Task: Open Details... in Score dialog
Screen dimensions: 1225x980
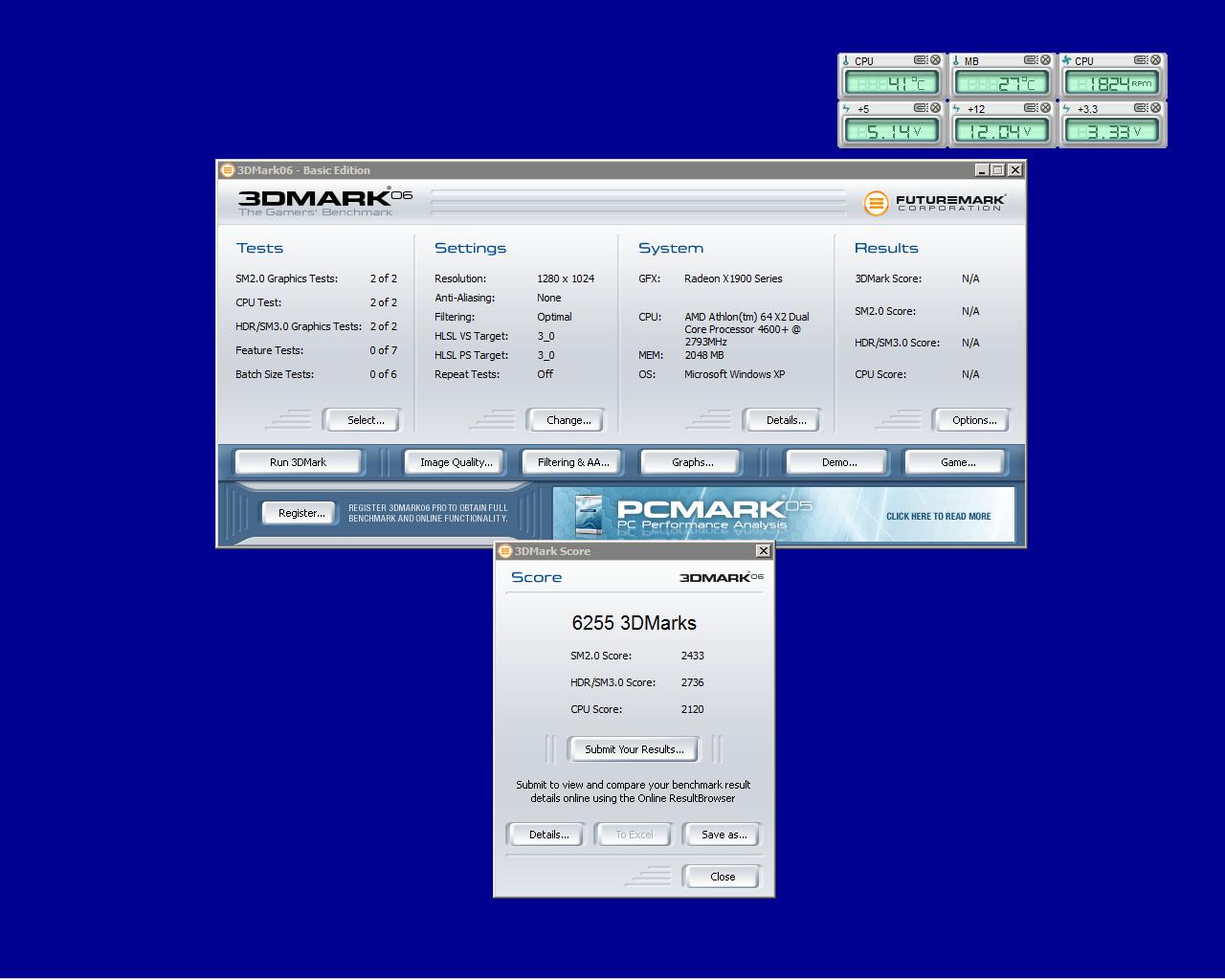Action: (548, 835)
